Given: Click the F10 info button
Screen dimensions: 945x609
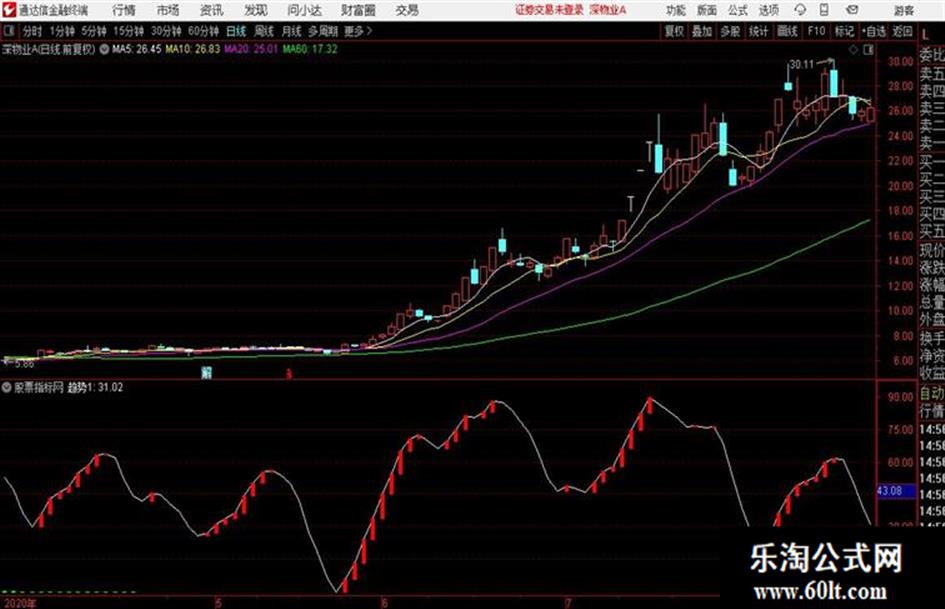Looking at the screenshot, I should tap(817, 31).
